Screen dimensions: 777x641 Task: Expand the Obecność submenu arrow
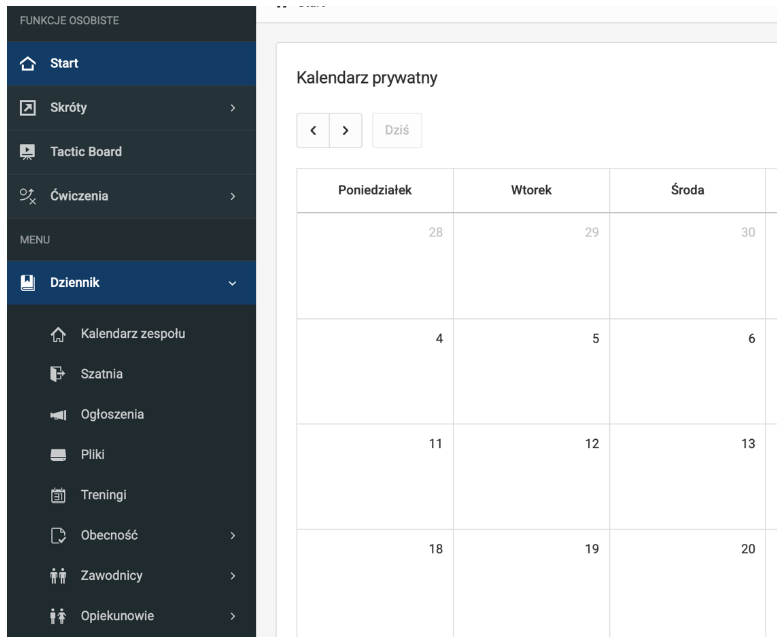(x=232, y=535)
